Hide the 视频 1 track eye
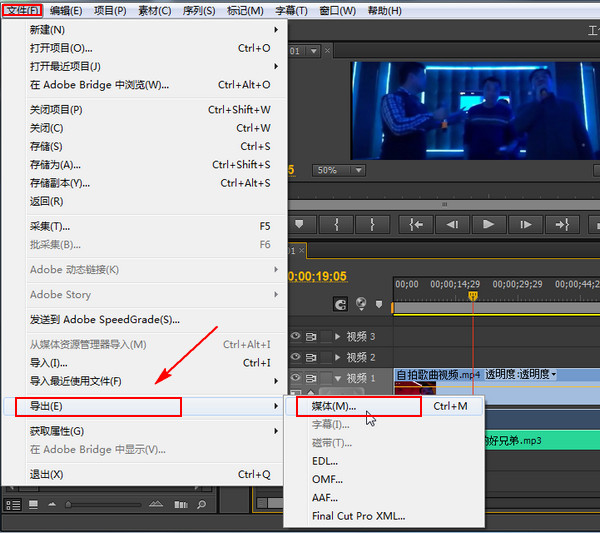 (295, 377)
